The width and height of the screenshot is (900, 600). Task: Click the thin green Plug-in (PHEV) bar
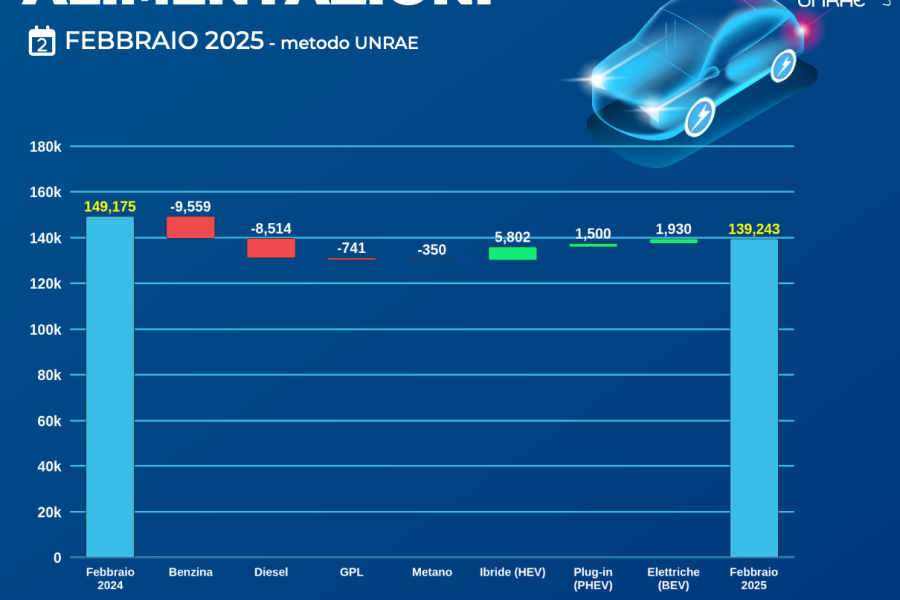click(x=593, y=245)
